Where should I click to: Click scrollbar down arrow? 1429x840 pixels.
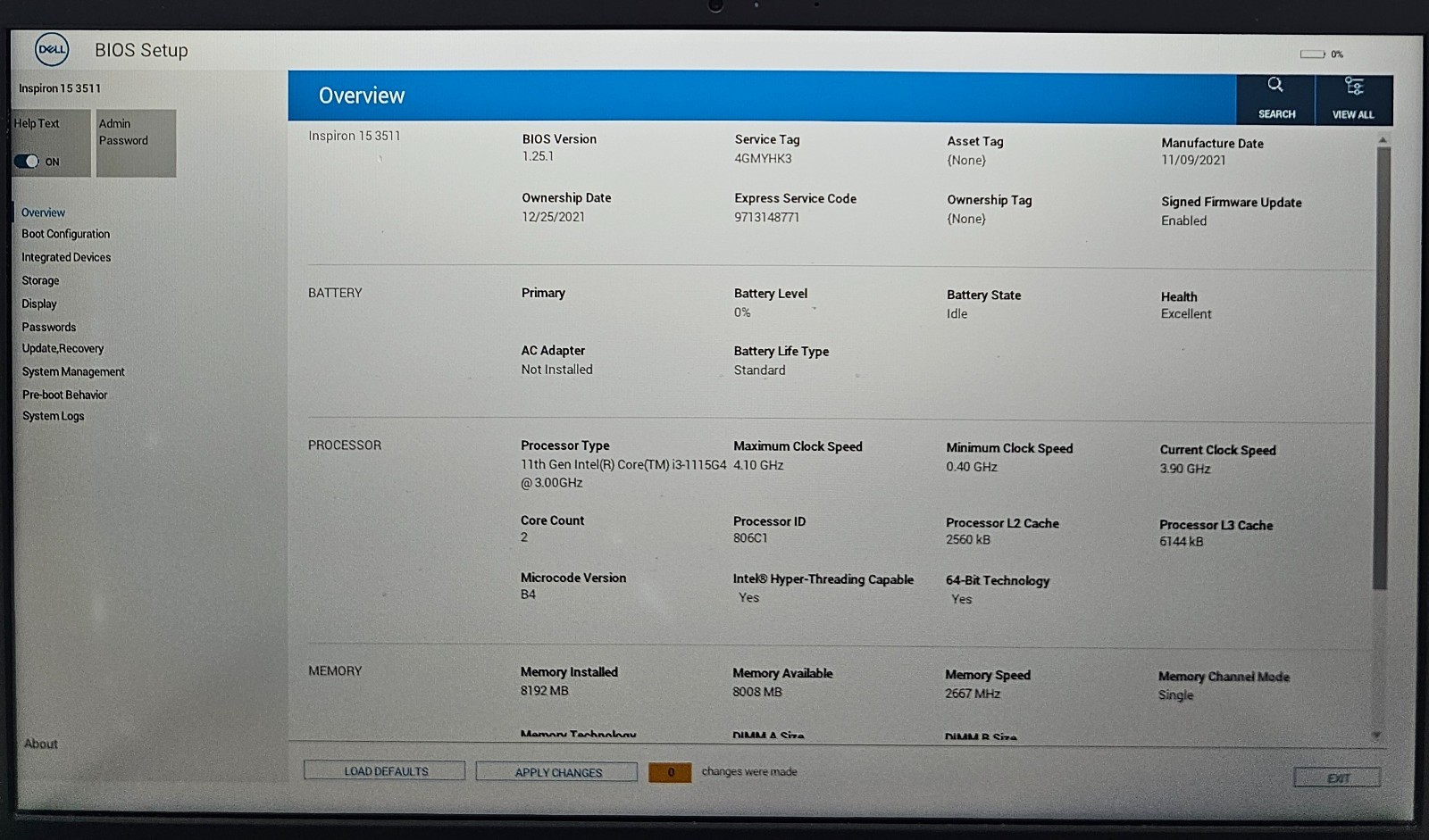click(x=1377, y=736)
